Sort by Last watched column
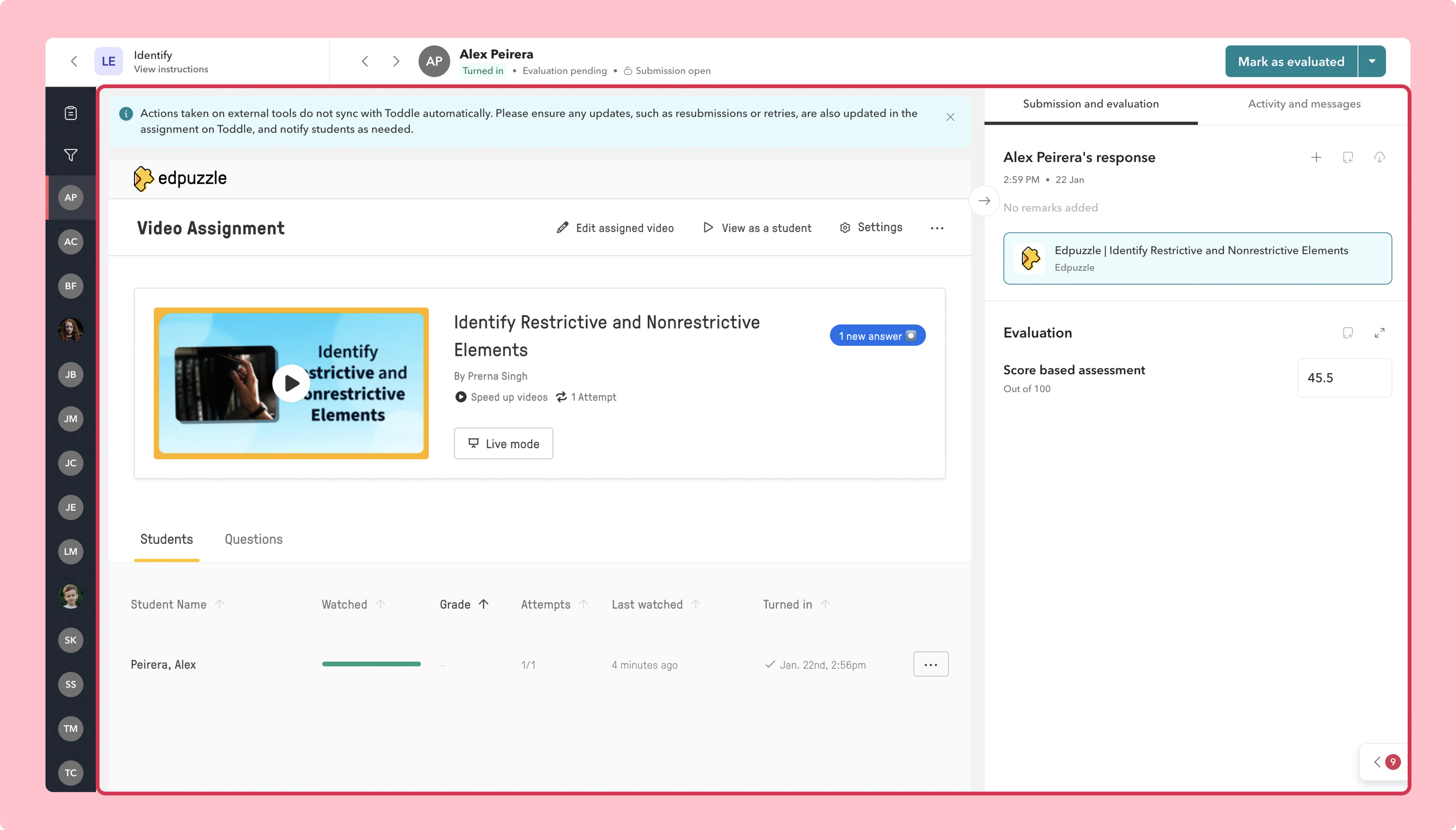 tap(656, 604)
